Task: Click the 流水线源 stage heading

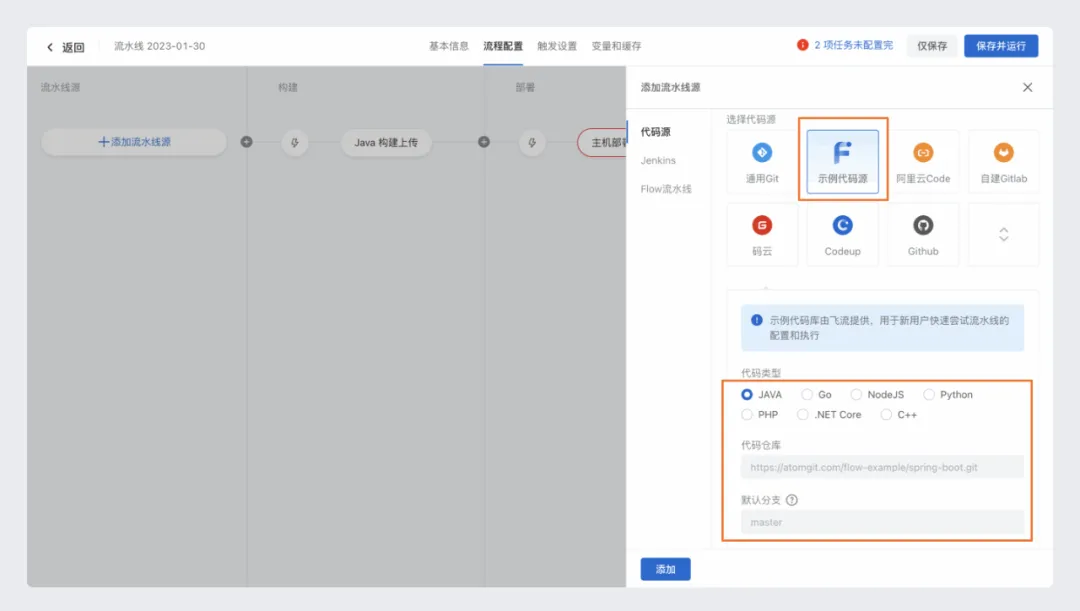Action: [61, 87]
